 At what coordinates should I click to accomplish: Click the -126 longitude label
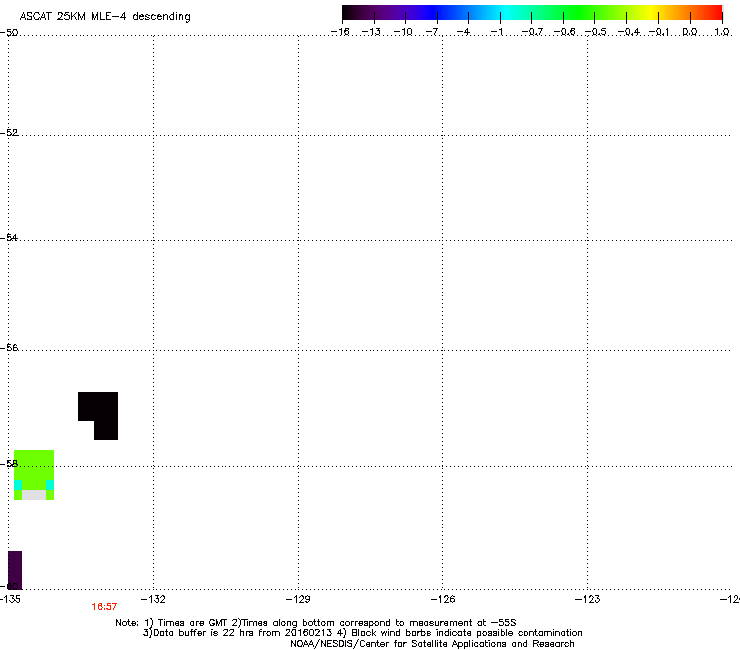pos(443,599)
